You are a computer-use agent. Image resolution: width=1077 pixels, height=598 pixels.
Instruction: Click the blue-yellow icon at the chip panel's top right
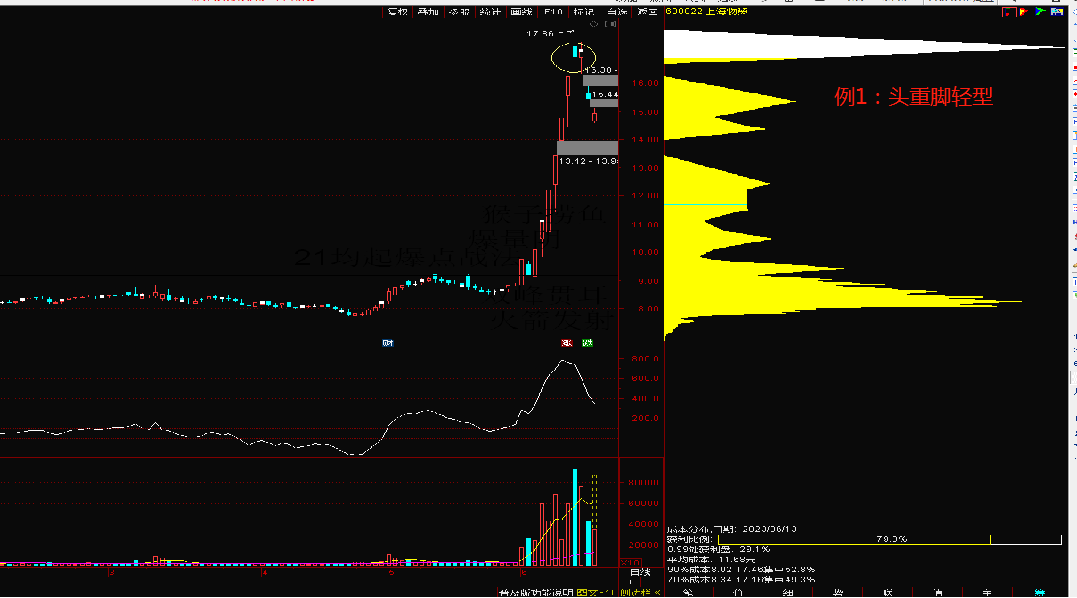pos(1057,12)
